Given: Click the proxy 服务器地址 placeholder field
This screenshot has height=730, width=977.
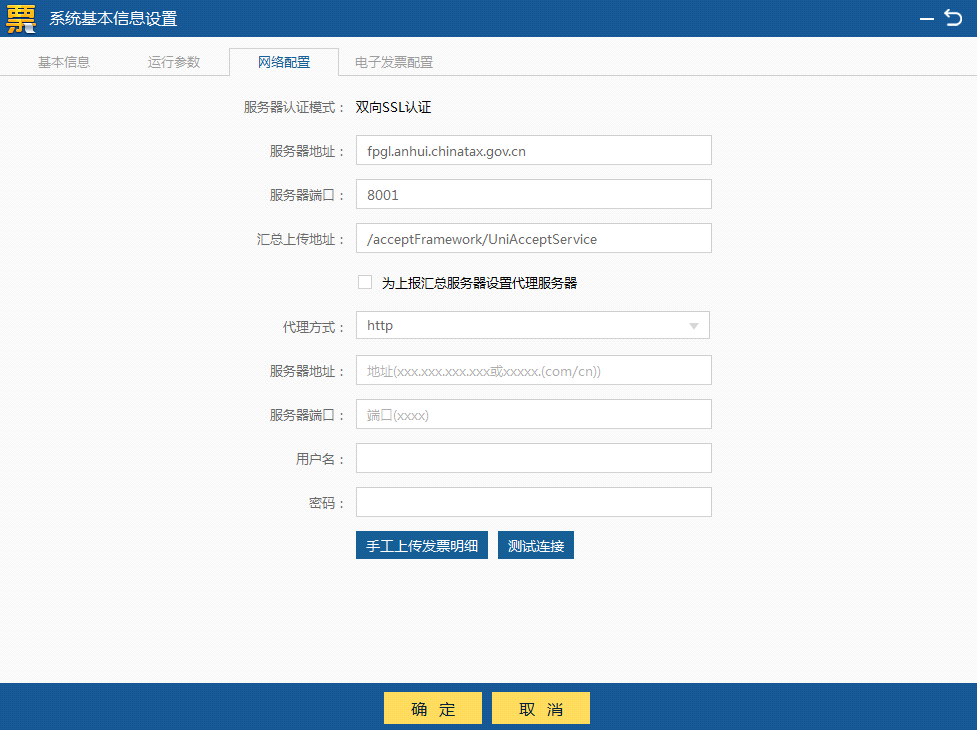Looking at the screenshot, I should coord(534,370).
